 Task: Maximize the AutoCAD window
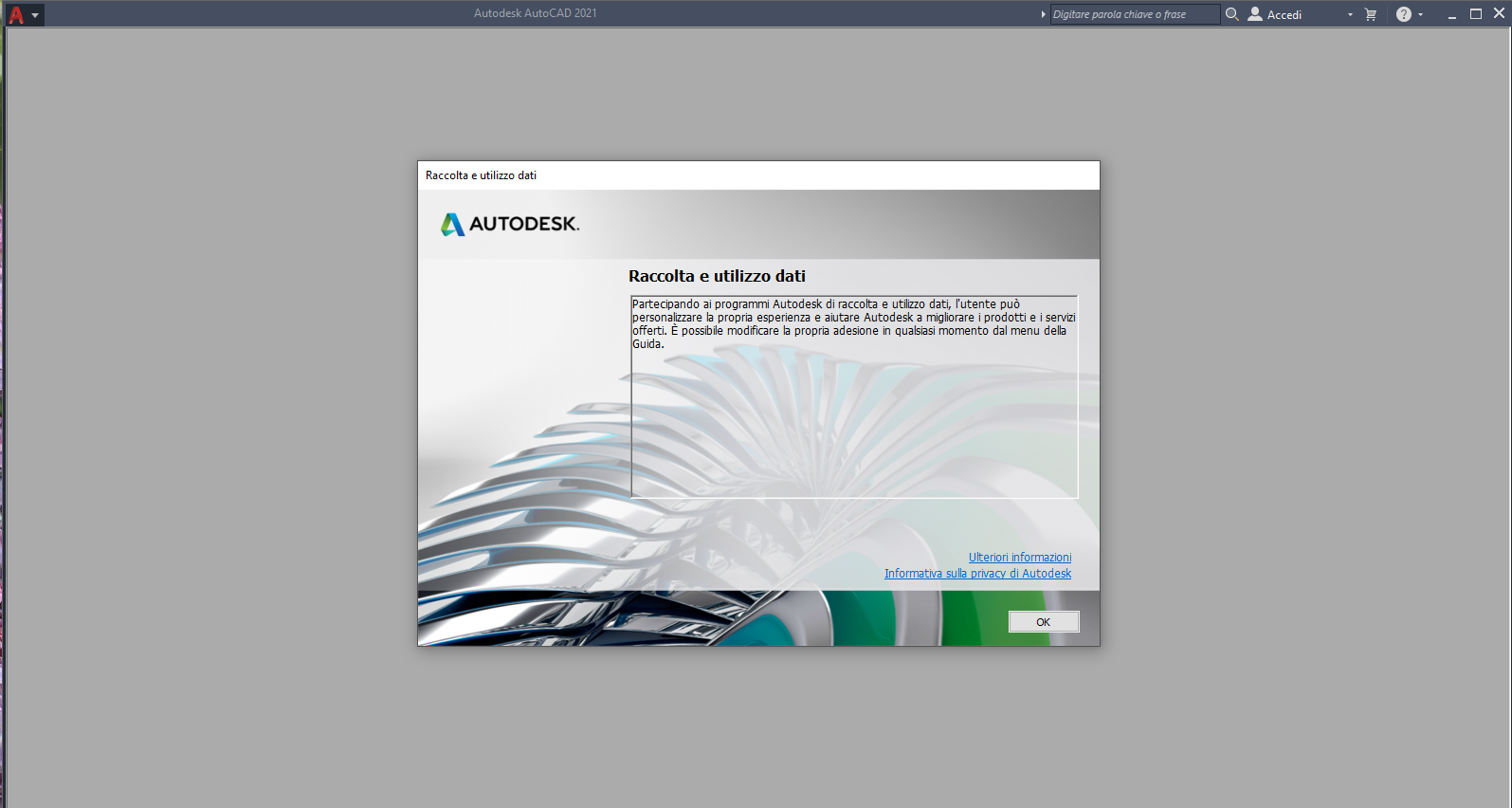[1476, 14]
